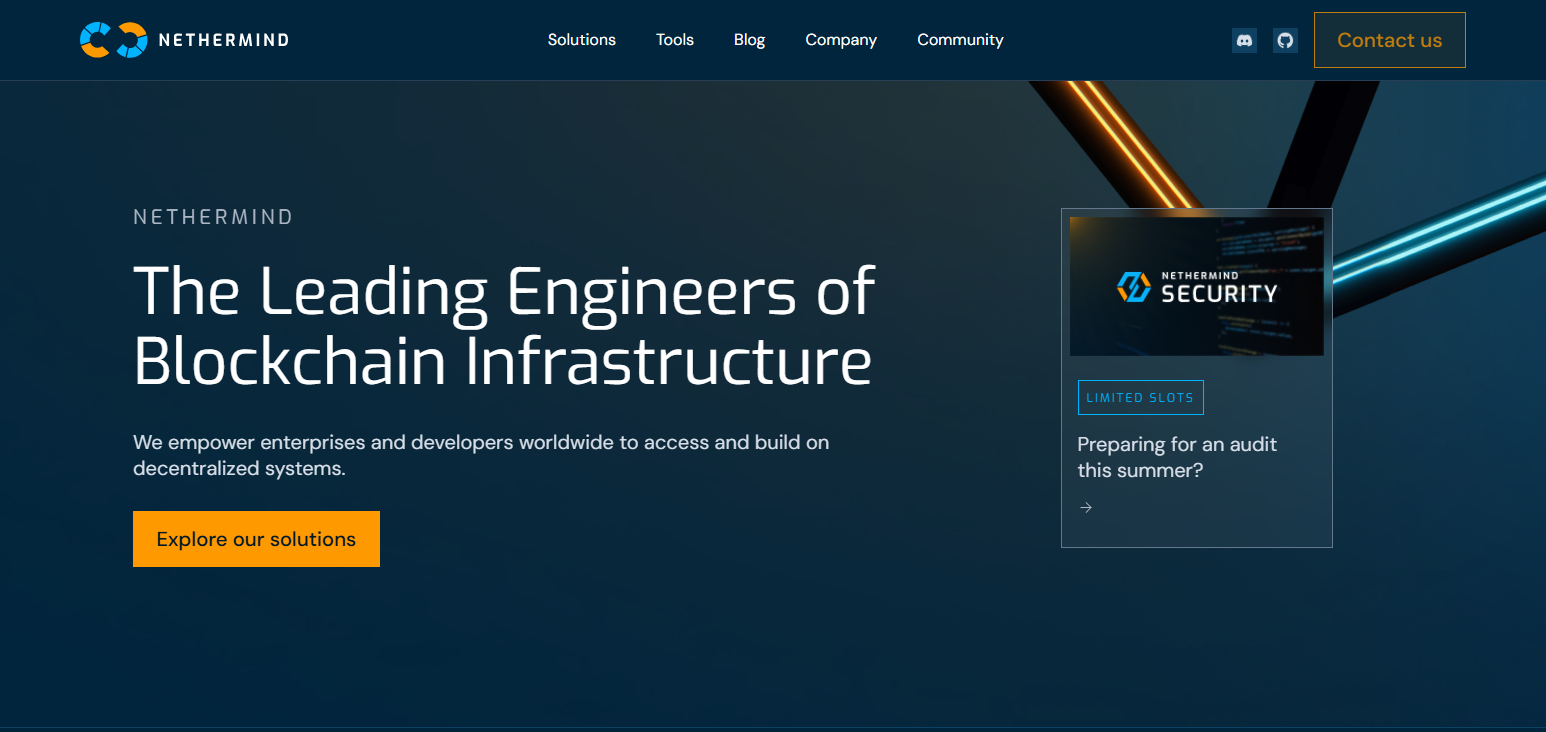
Task: Click the Nethermind Security thumbnail image
Action: 1197,286
